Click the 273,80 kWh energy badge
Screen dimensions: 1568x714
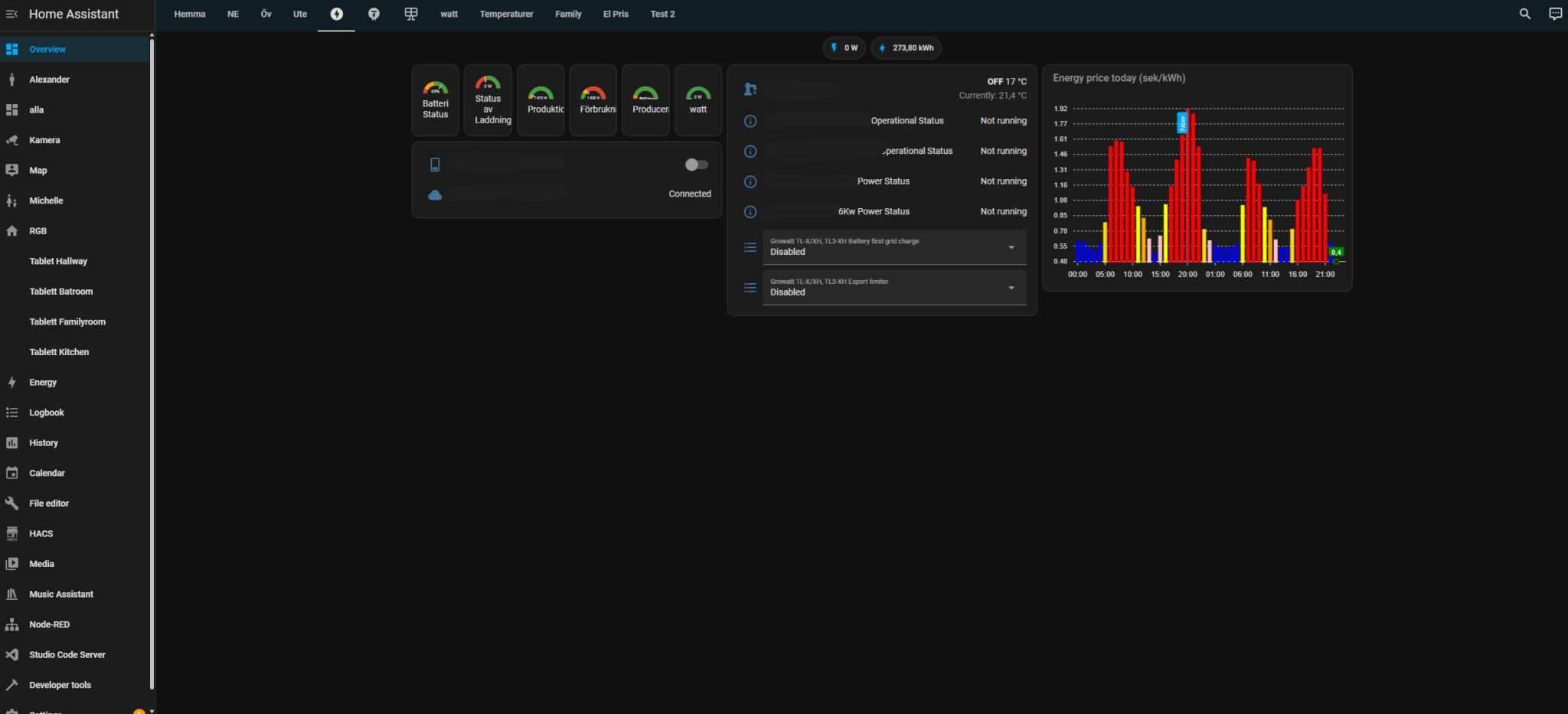click(906, 48)
